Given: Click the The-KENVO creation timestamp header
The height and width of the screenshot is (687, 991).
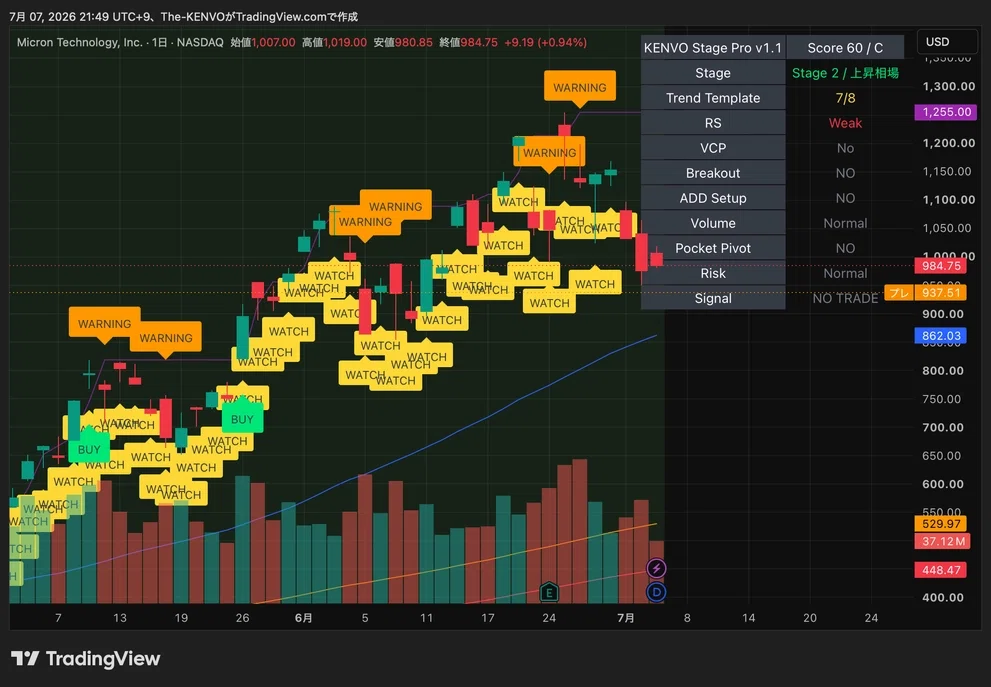Looking at the screenshot, I should [x=183, y=16].
